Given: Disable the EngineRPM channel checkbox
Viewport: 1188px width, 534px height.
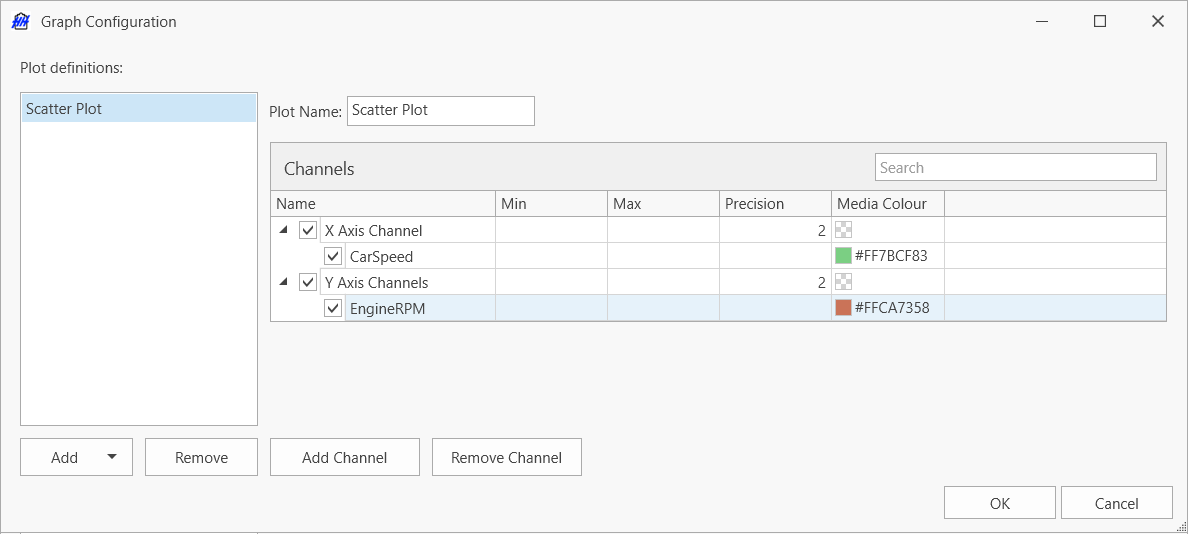Looking at the screenshot, I should [333, 308].
